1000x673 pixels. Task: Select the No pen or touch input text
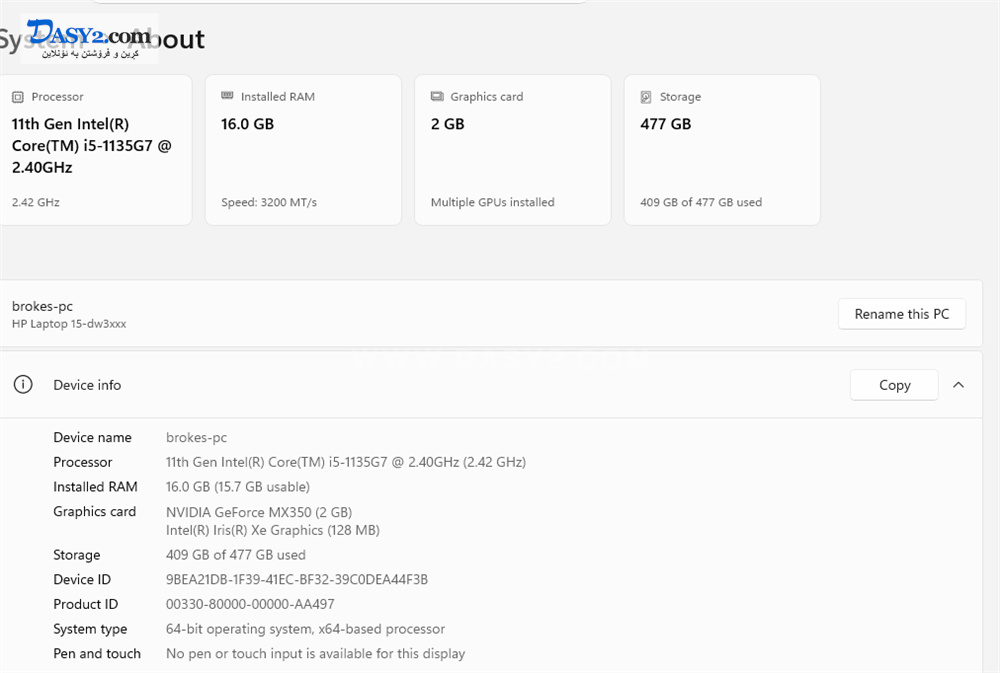pyautogui.click(x=316, y=654)
